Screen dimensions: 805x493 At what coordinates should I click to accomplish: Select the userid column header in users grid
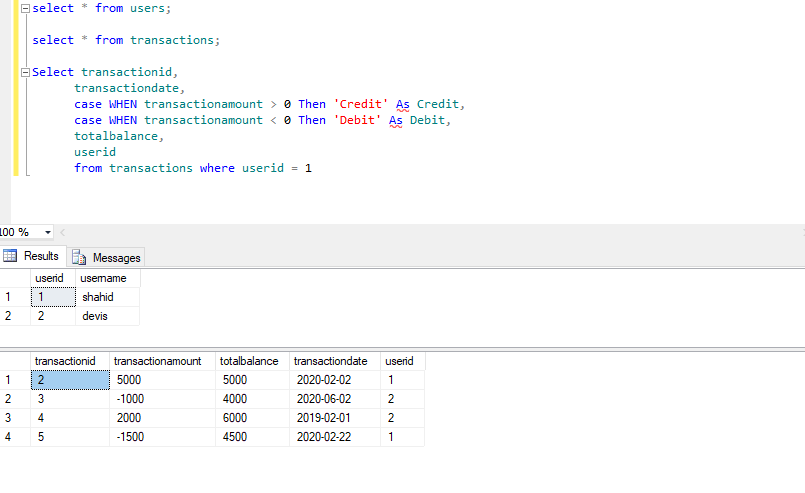click(53, 278)
